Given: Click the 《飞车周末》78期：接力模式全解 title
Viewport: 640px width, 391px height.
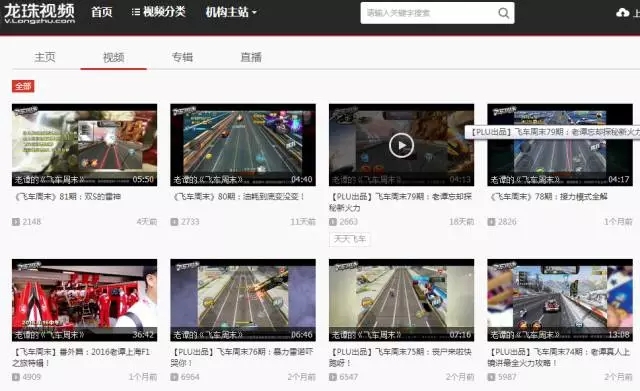Looking at the screenshot, I should point(549,197).
